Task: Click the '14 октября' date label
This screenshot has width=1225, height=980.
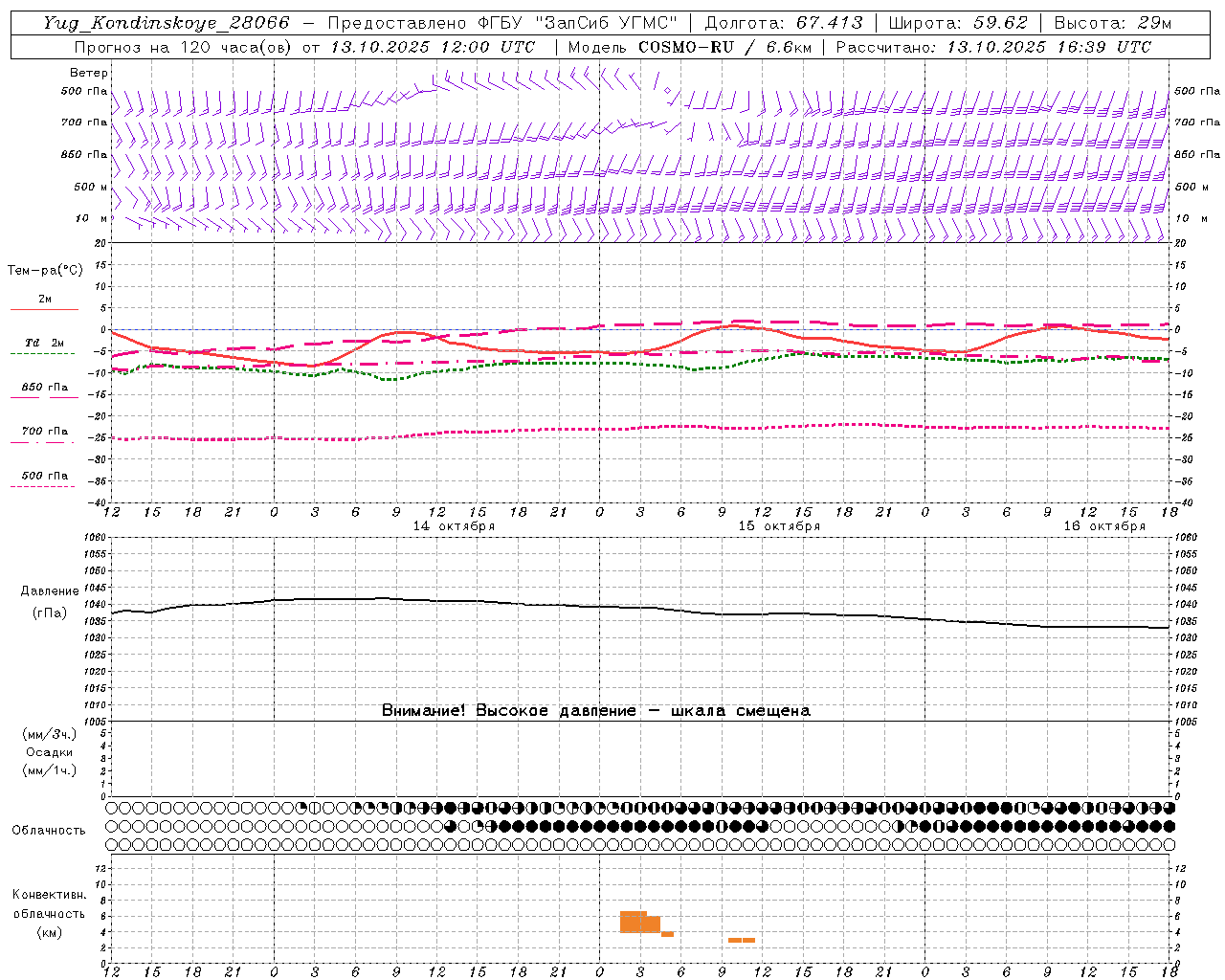Action: click(x=454, y=526)
